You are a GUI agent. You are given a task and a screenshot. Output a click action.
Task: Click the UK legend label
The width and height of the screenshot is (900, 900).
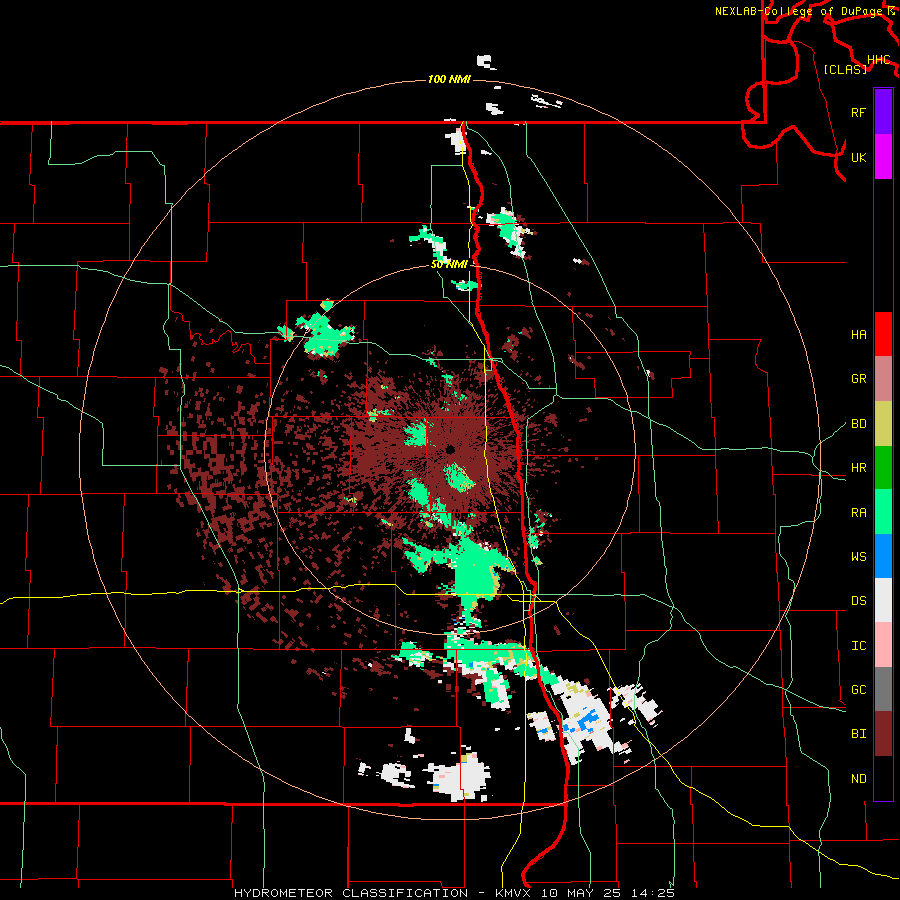(858, 157)
